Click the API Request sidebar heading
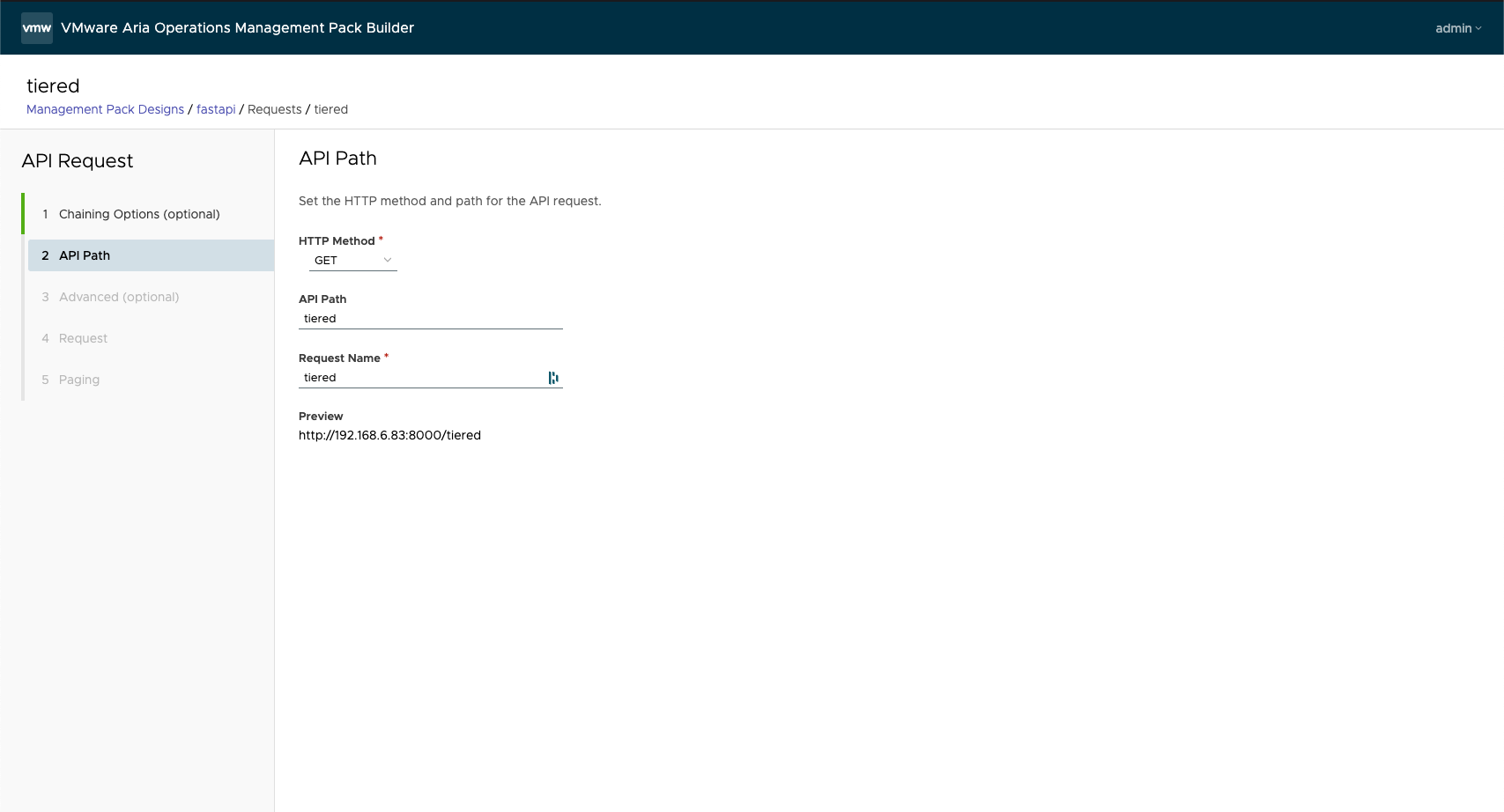The image size is (1504, 812). click(78, 161)
